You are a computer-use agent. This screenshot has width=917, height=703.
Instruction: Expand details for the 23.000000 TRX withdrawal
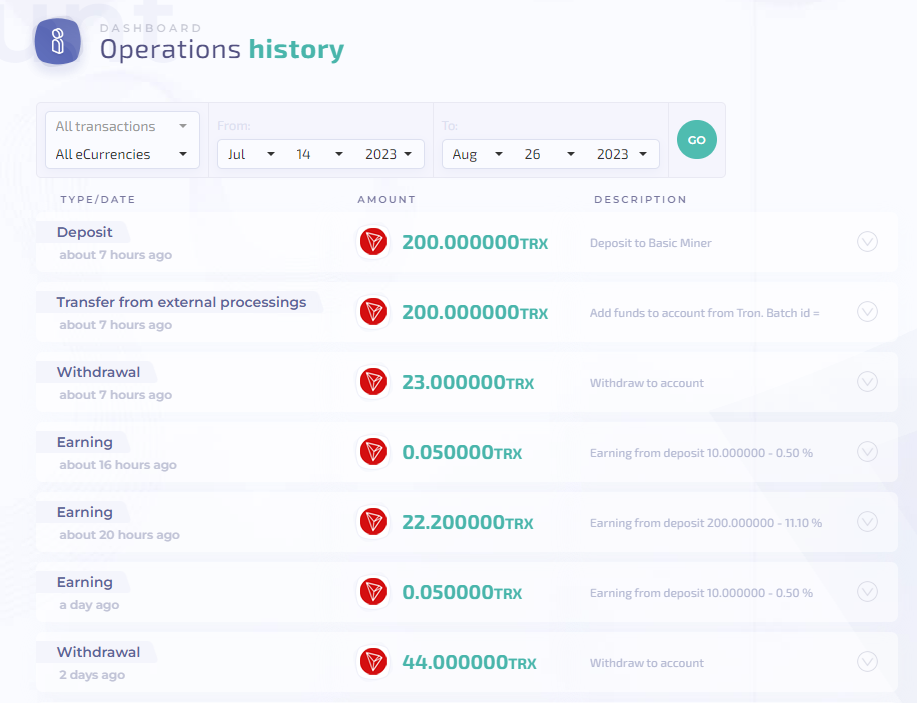click(x=867, y=382)
